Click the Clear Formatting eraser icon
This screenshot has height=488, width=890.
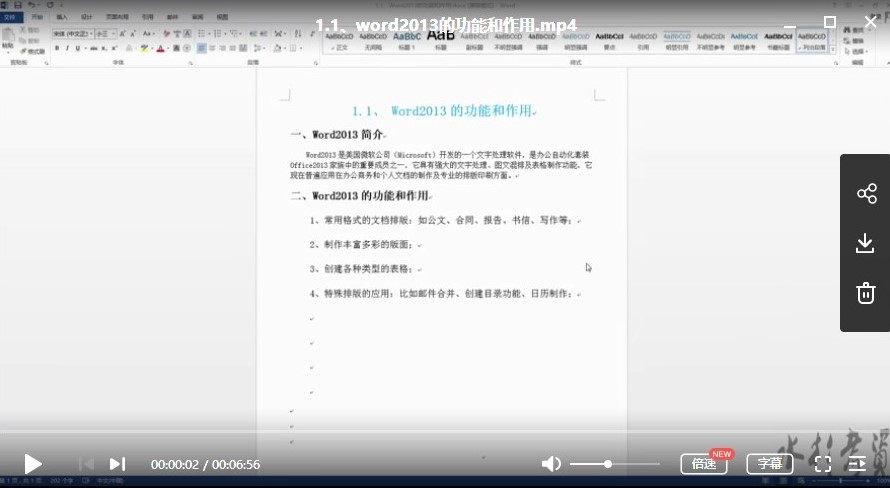pyautogui.click(x=167, y=33)
